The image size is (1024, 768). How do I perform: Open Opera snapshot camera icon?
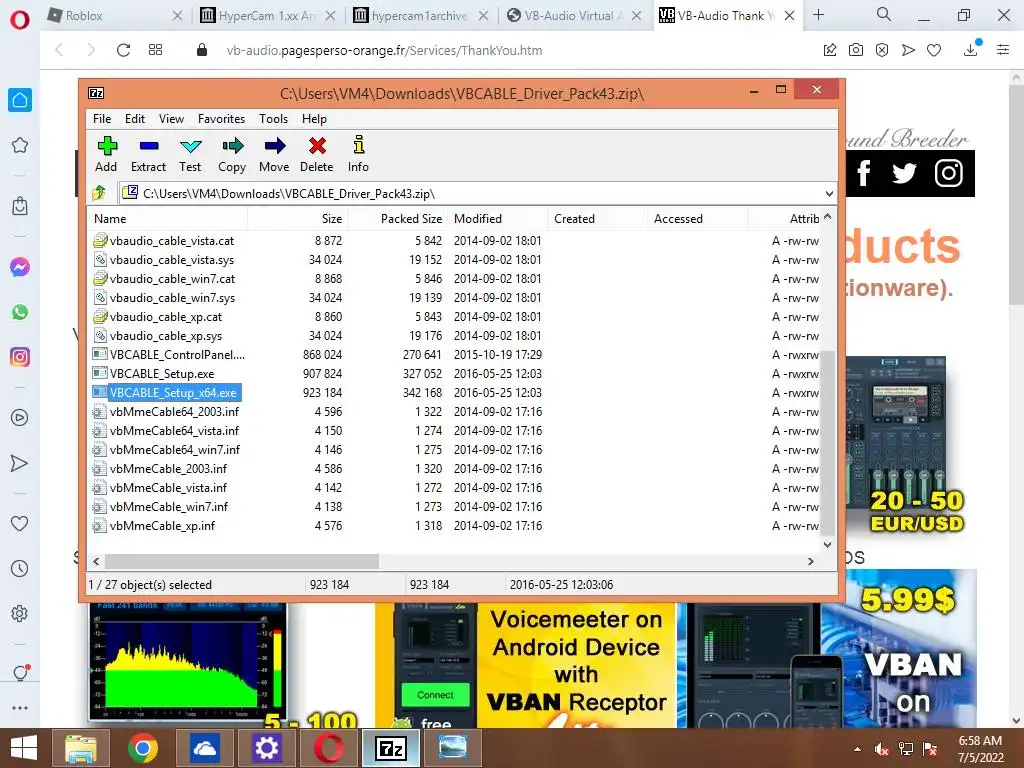[x=856, y=50]
